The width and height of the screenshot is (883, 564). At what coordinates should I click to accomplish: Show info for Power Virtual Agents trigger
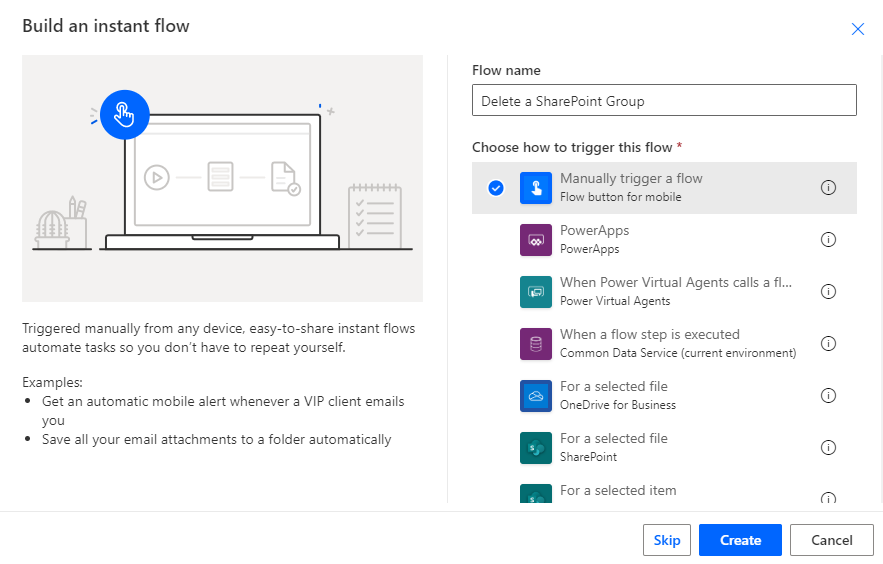pyautogui.click(x=828, y=292)
